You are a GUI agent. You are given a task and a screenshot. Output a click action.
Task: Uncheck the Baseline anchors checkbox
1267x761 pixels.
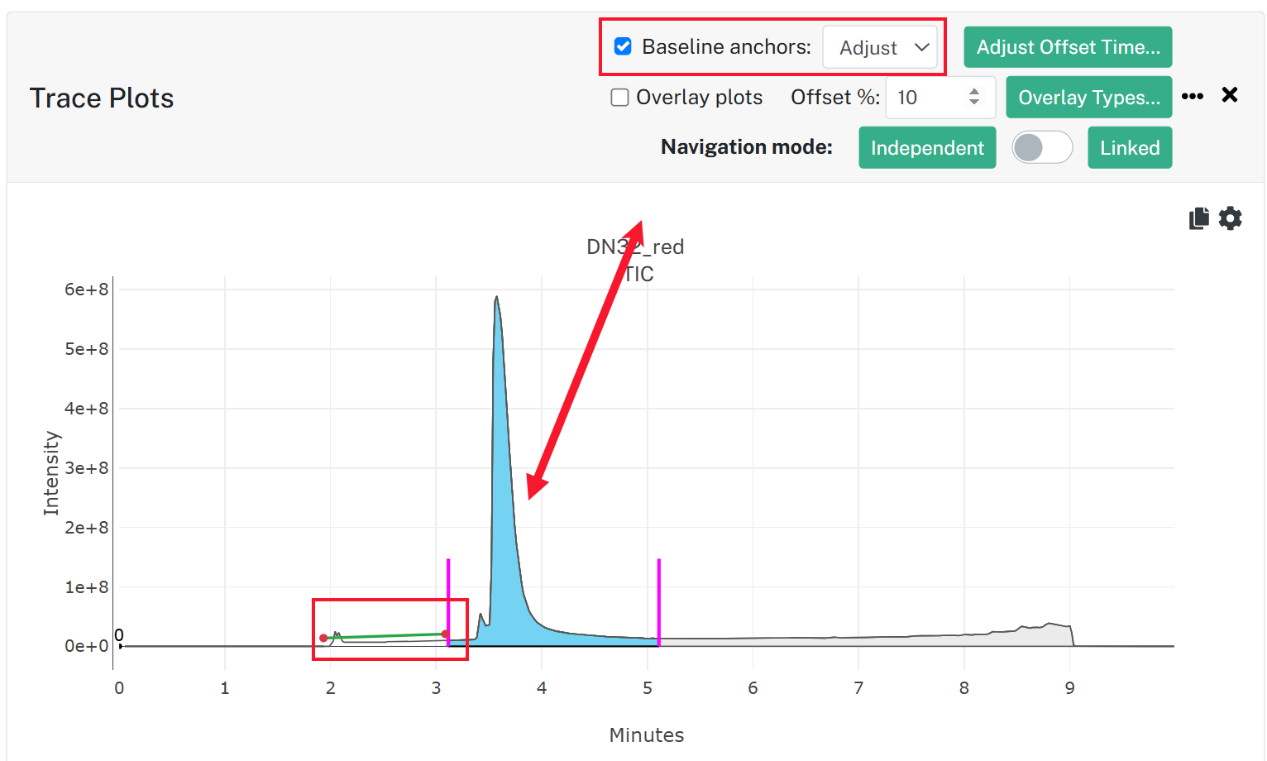623,47
